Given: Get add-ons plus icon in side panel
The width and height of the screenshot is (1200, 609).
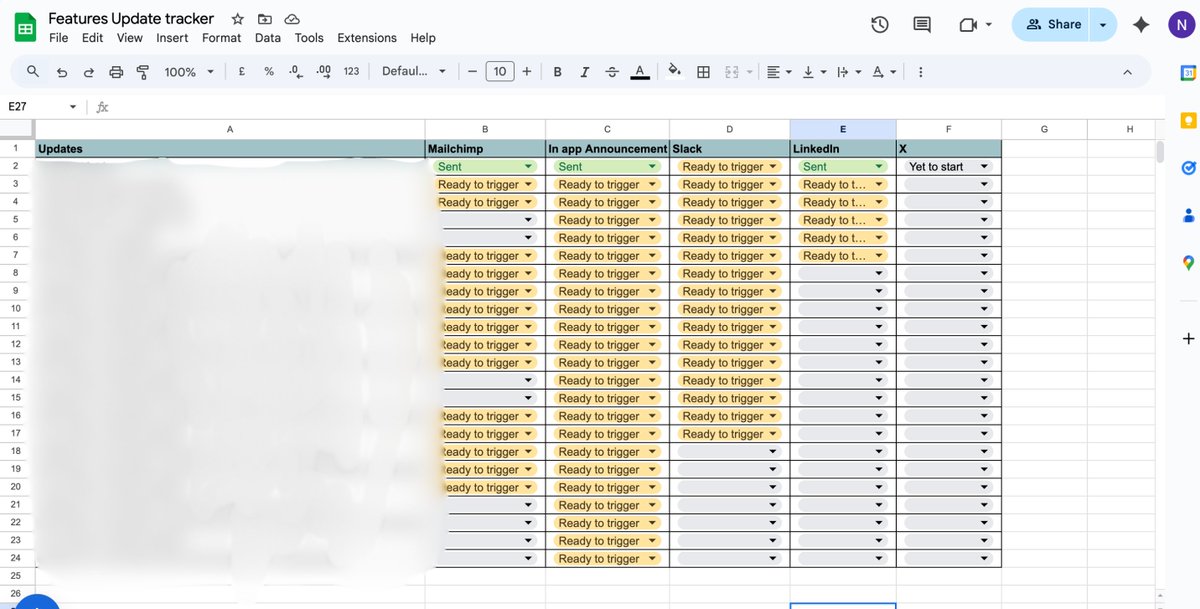Looking at the screenshot, I should pyautogui.click(x=1188, y=339).
